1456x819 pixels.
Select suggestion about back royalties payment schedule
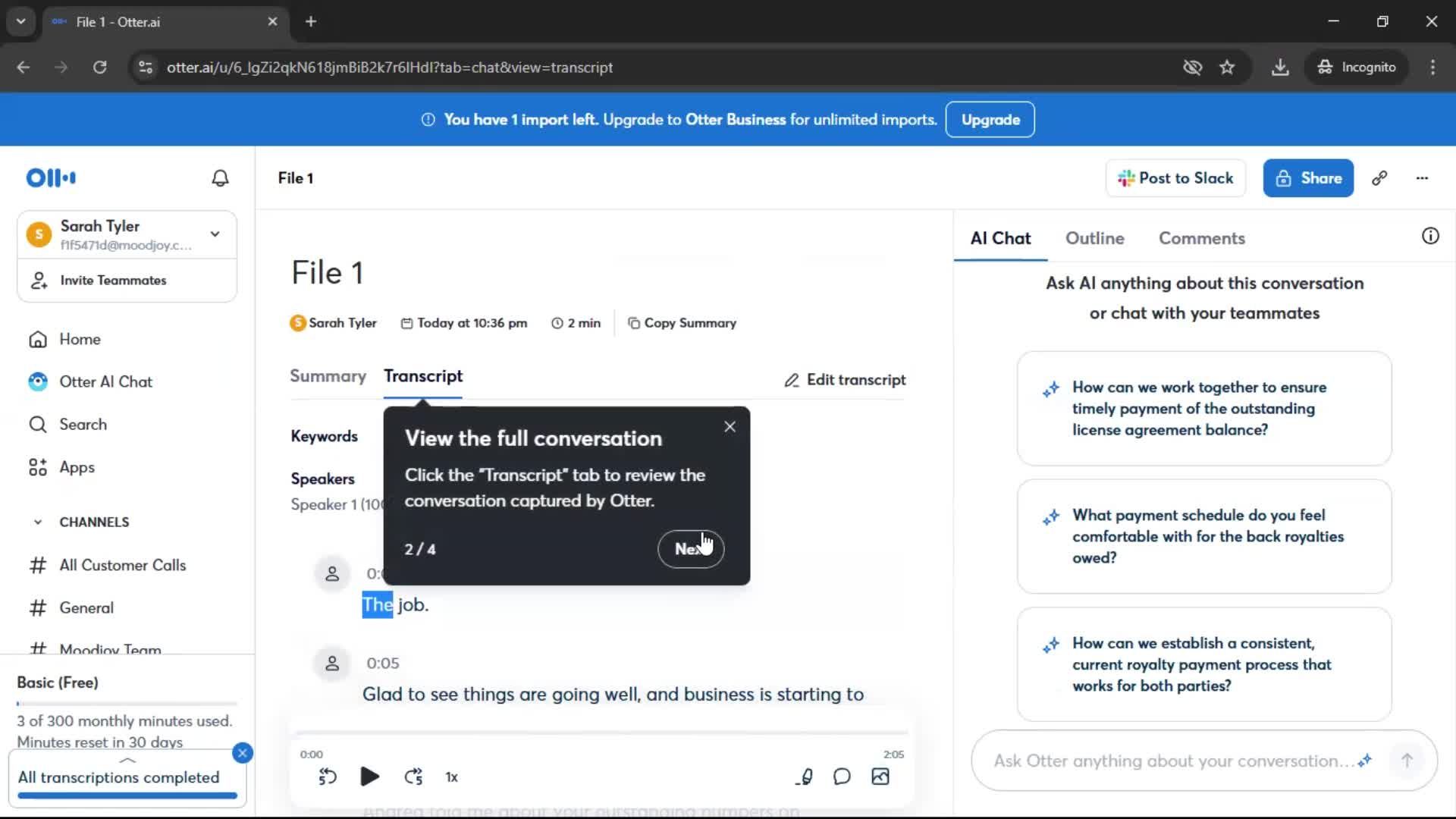click(x=1204, y=536)
